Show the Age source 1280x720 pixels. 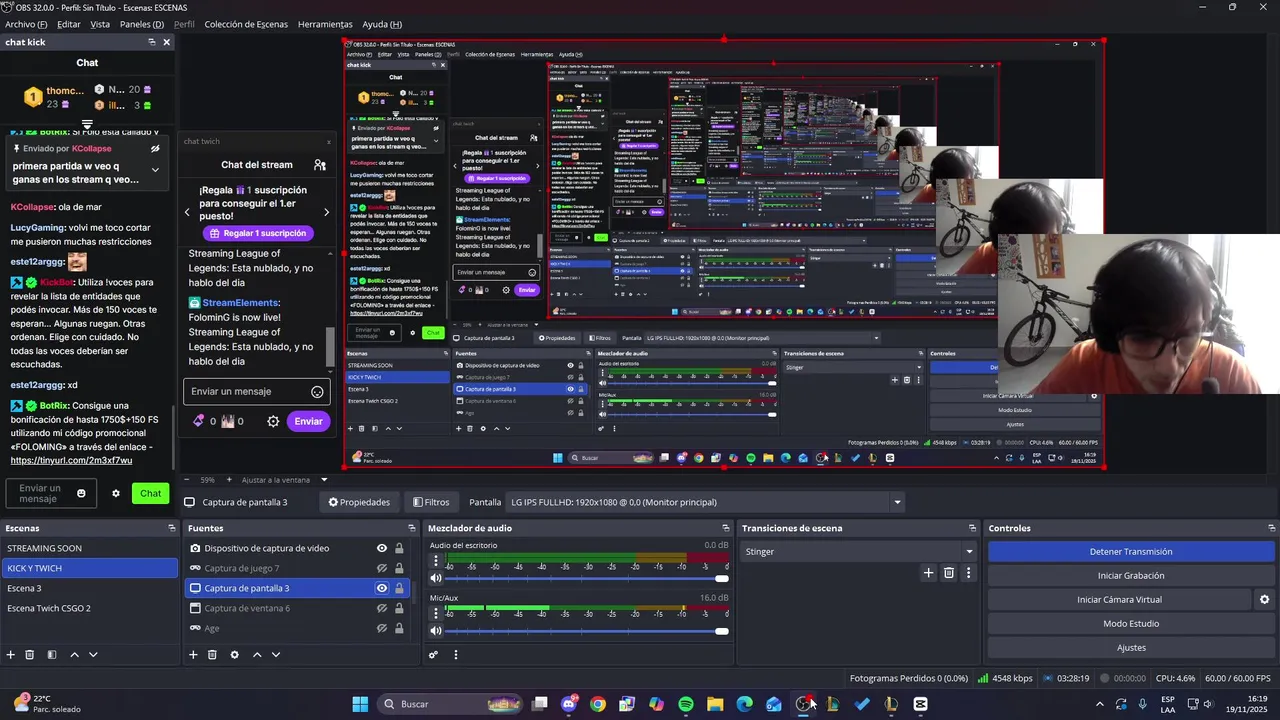tap(382, 628)
